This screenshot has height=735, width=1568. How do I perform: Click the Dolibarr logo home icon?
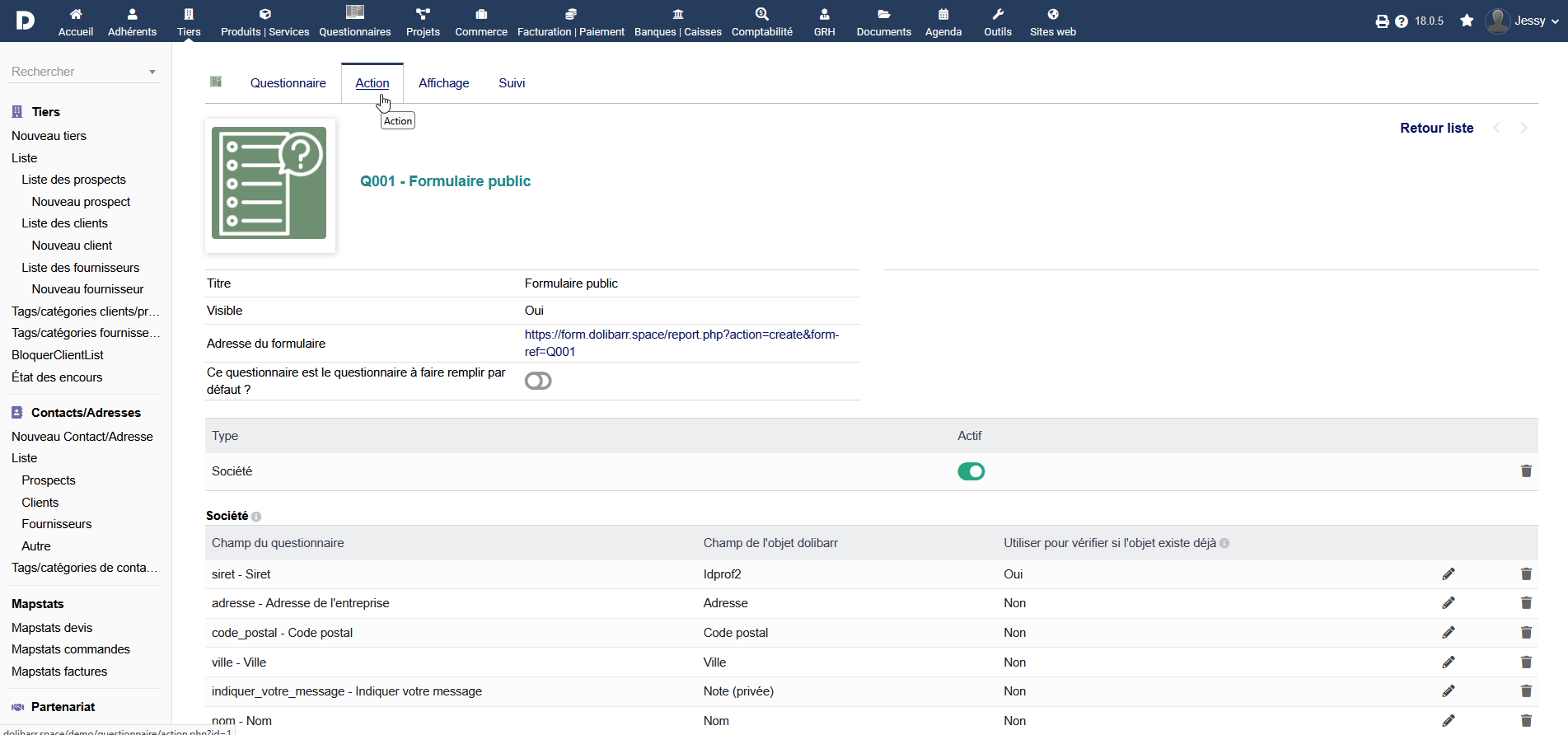point(26,21)
